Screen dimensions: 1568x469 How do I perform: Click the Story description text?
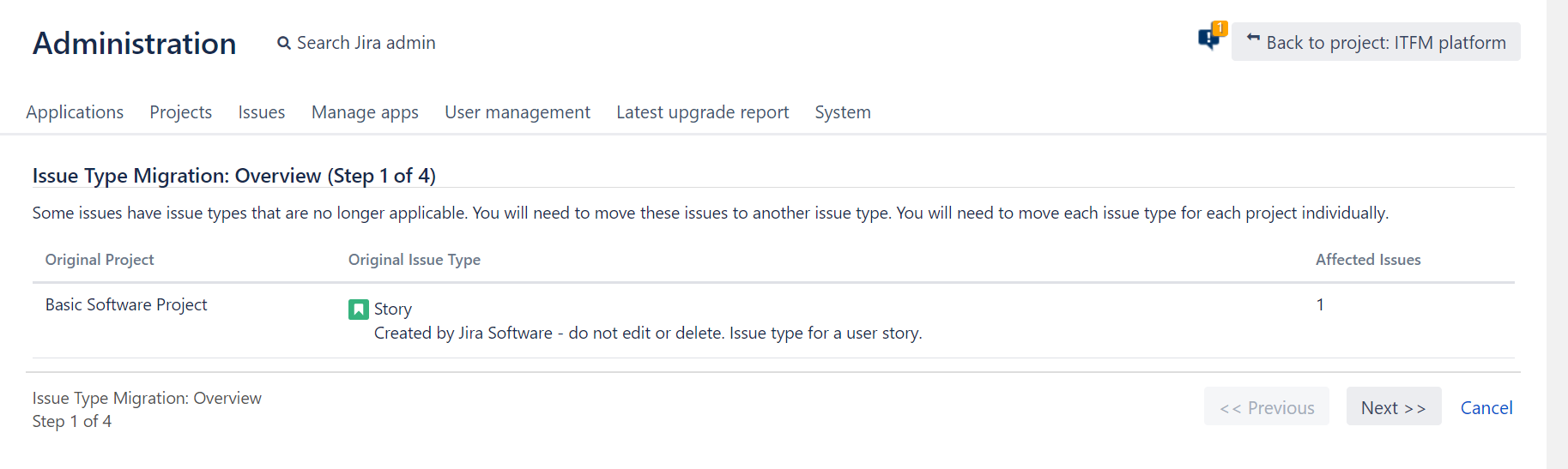[648, 334]
